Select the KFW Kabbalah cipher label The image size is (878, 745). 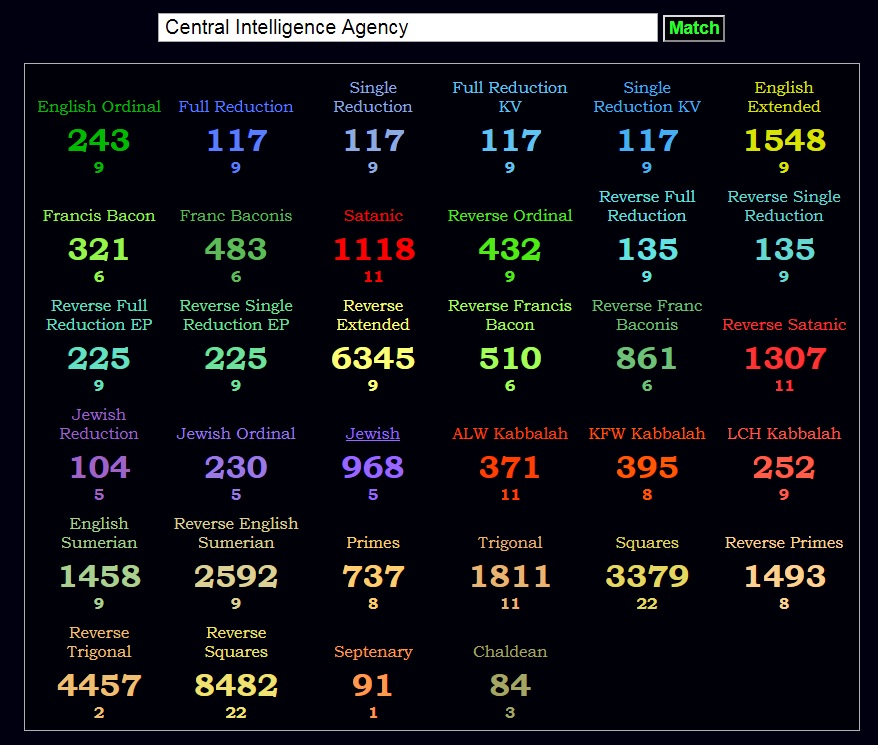point(647,434)
